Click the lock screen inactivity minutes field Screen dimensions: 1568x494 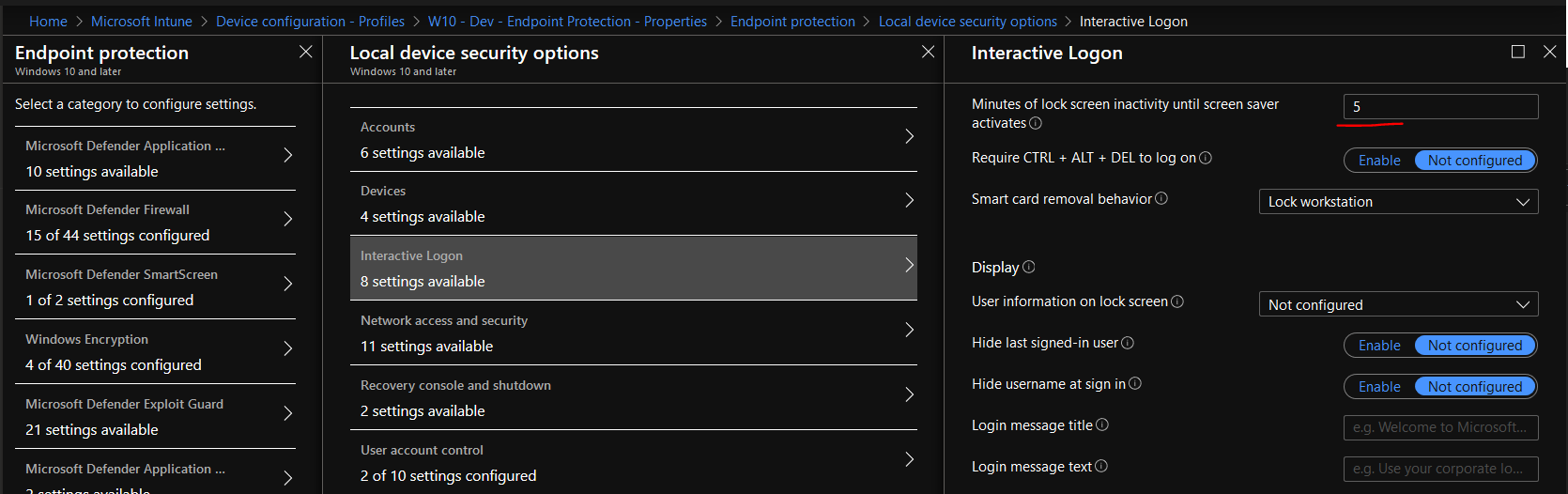click(x=1440, y=107)
